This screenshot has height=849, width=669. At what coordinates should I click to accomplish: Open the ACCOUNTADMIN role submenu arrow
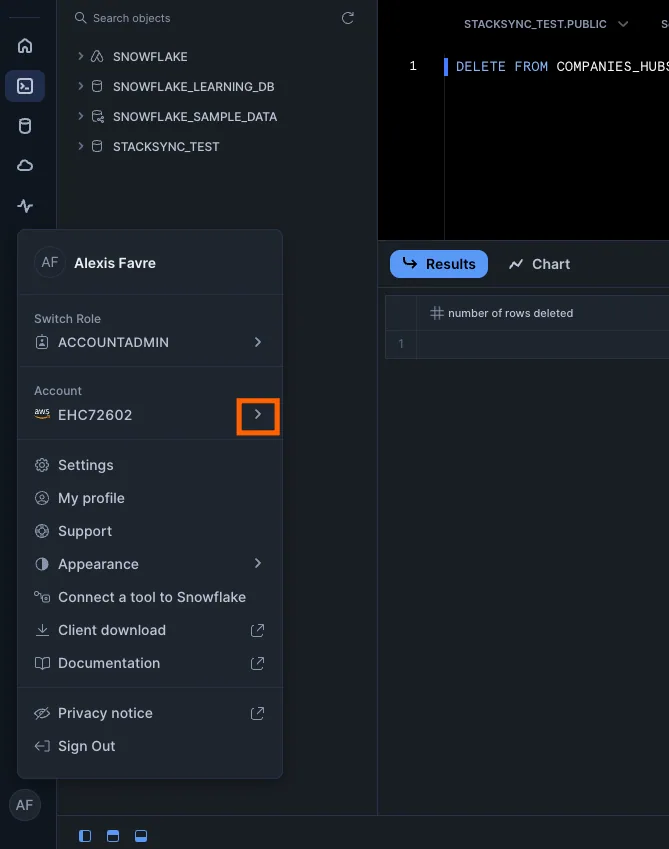(x=258, y=342)
